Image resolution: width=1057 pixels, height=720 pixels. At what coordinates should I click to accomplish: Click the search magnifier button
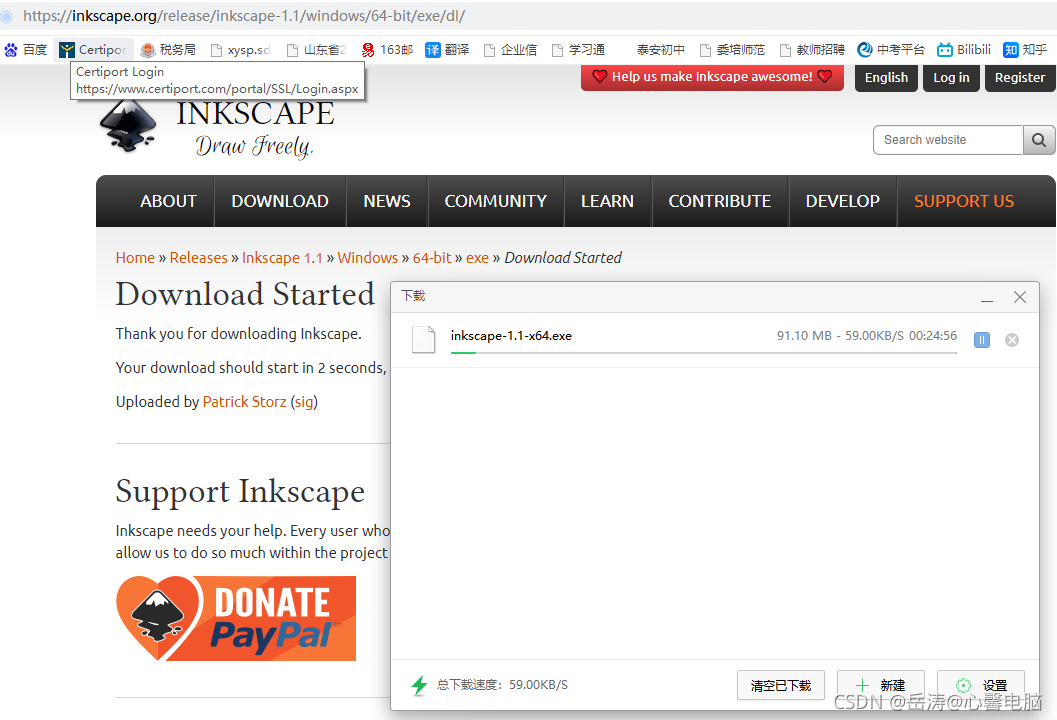(x=1039, y=140)
